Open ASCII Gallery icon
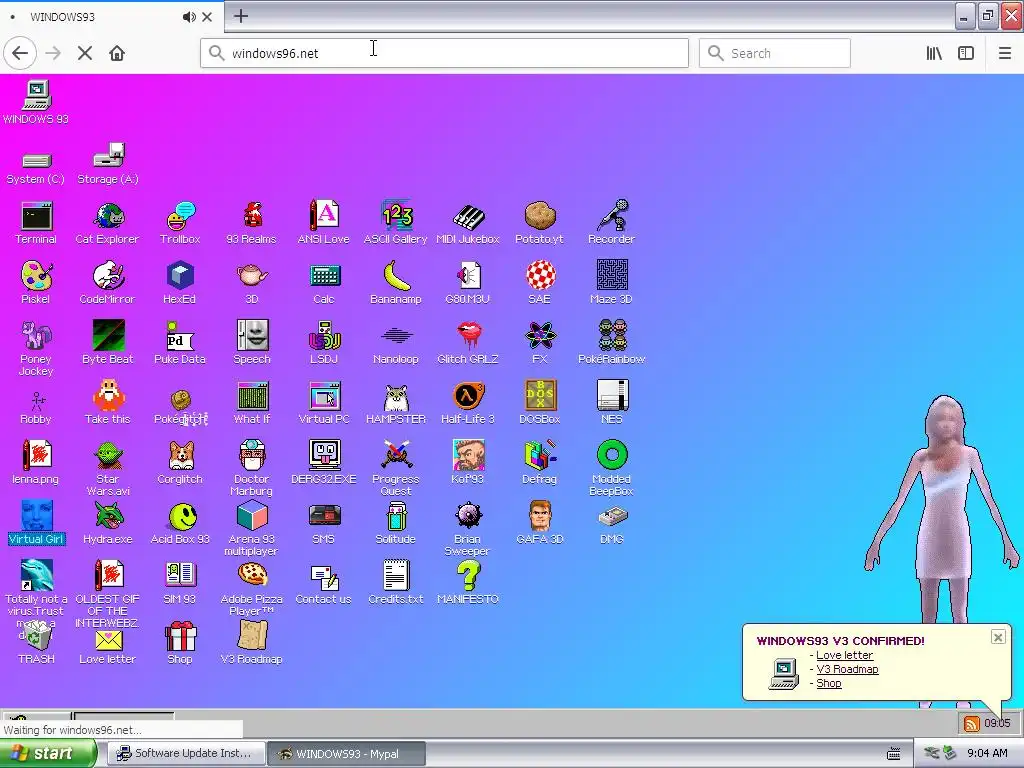 coord(396,223)
